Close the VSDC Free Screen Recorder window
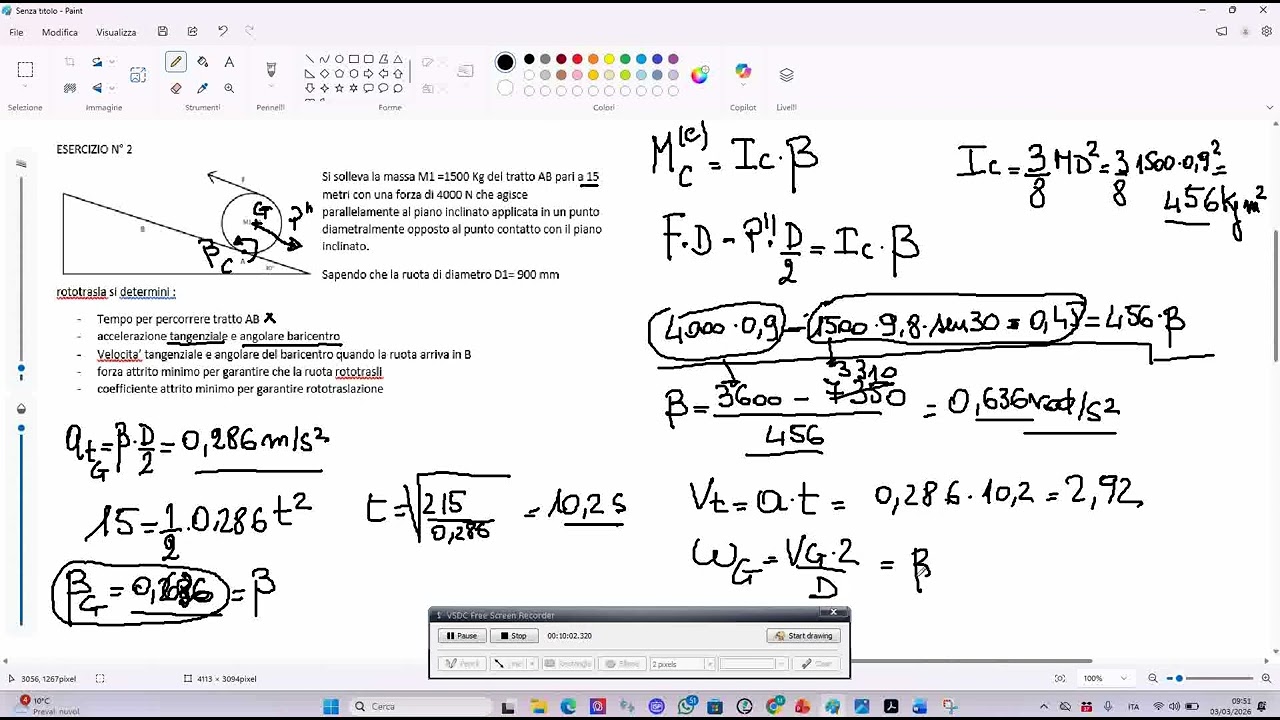The height and width of the screenshot is (720, 1280). 833,614
